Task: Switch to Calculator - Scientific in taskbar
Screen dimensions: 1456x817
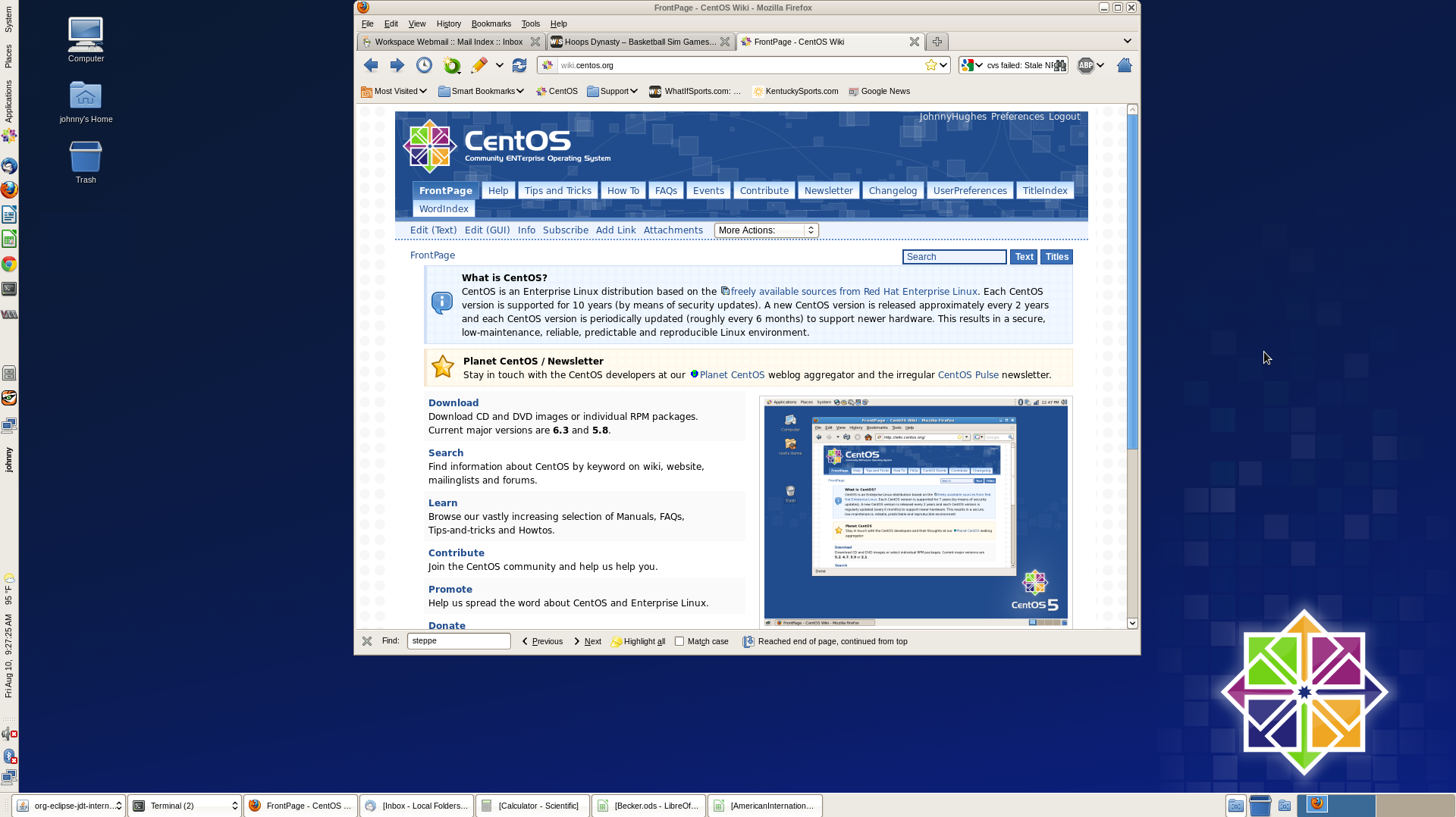Action: click(532, 806)
